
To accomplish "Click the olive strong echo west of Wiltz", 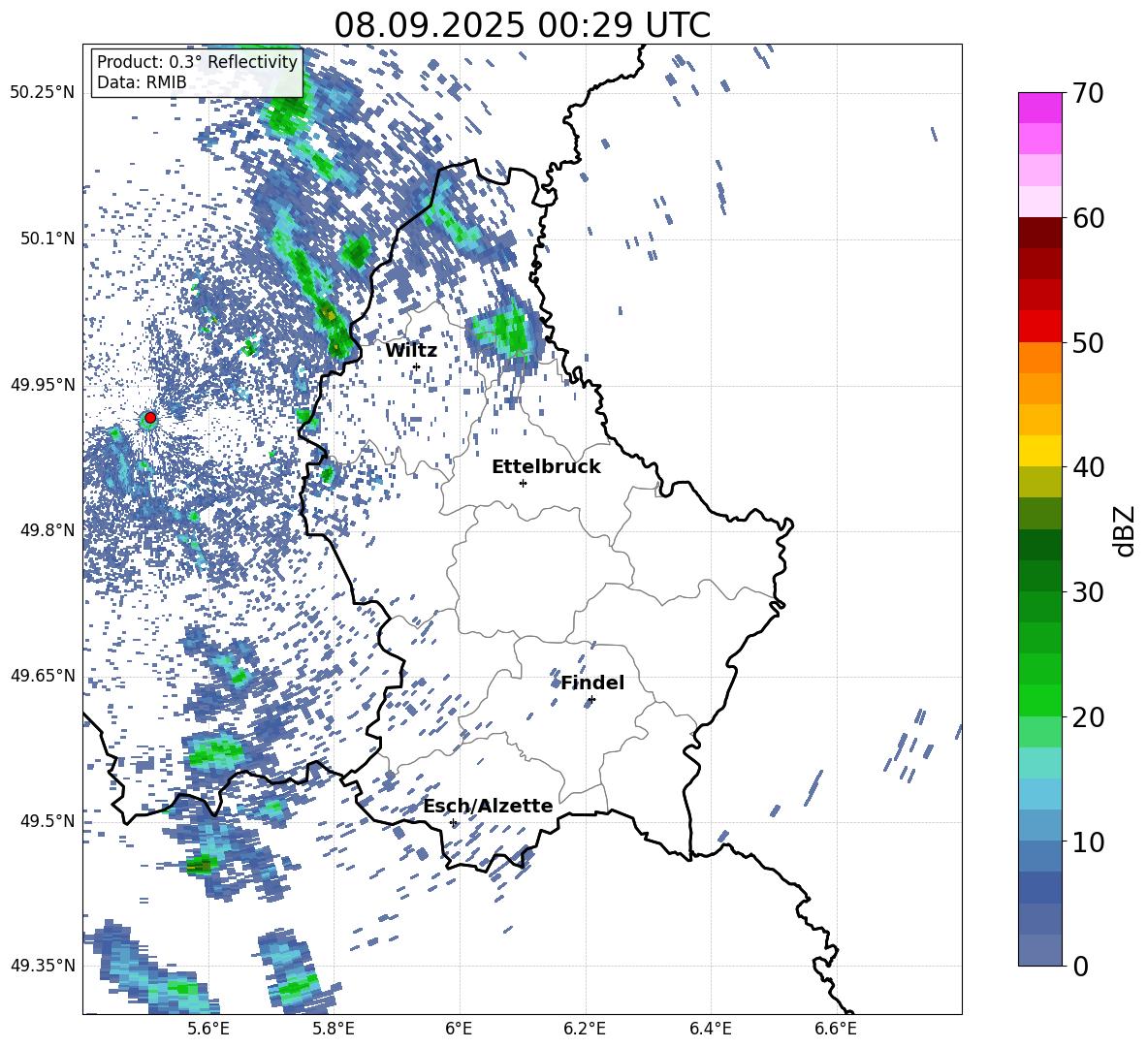I will tap(329, 315).
